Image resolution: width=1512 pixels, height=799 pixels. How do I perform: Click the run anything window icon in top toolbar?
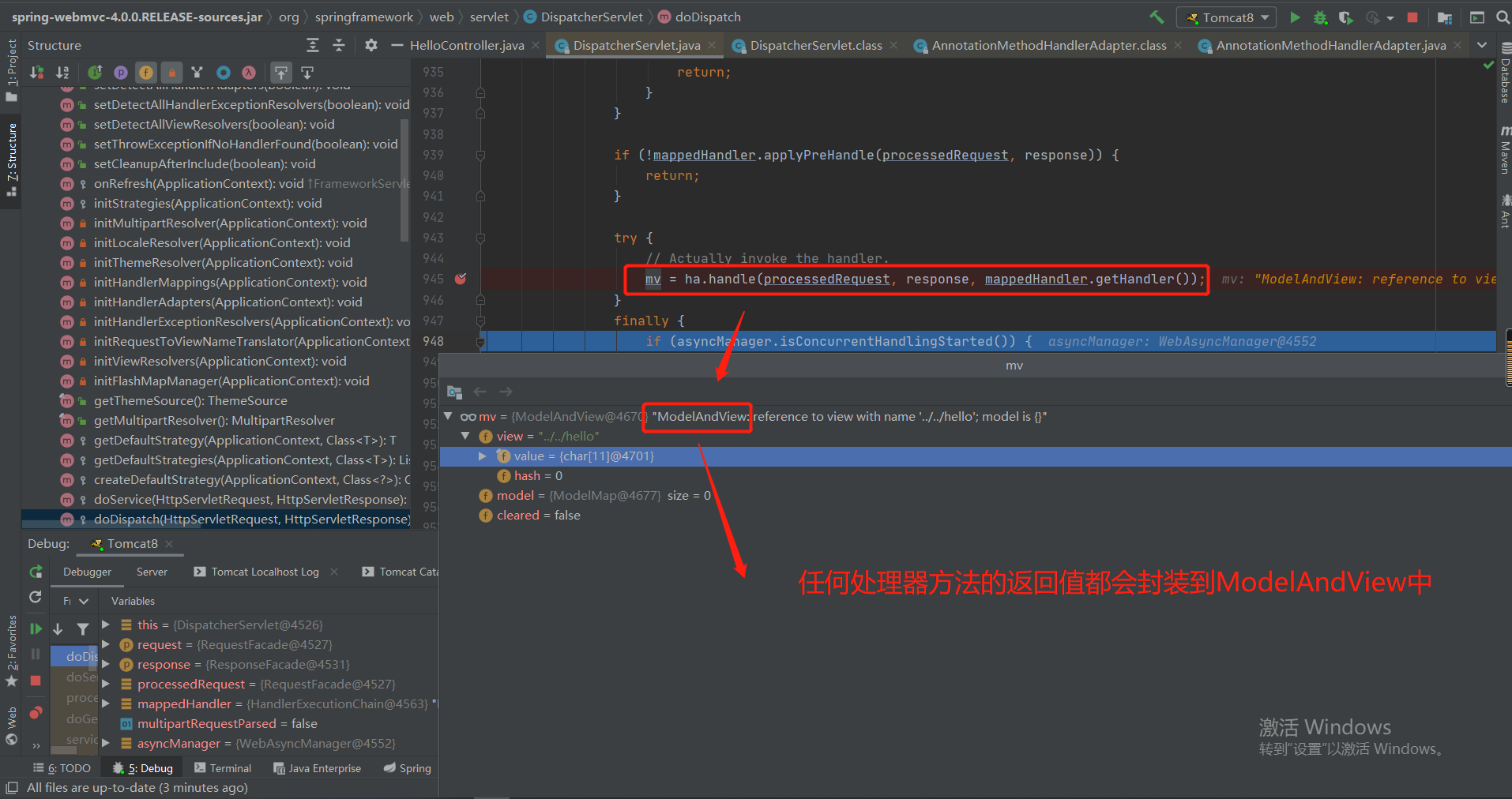1476,17
